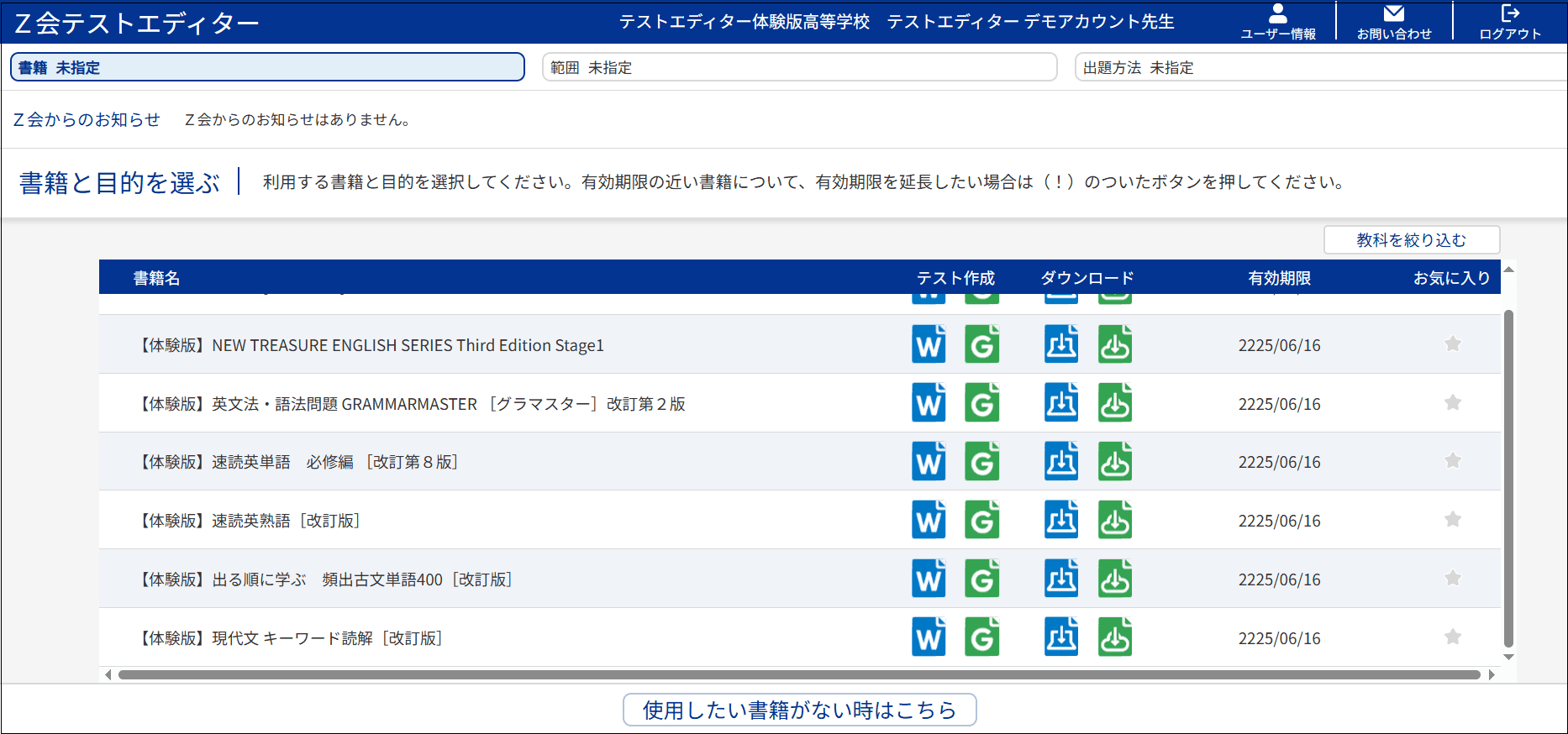Viewport: 1568px width, 734px height.
Task: Click green download icon for 速読英熟語
Action: pyautogui.click(x=1115, y=520)
